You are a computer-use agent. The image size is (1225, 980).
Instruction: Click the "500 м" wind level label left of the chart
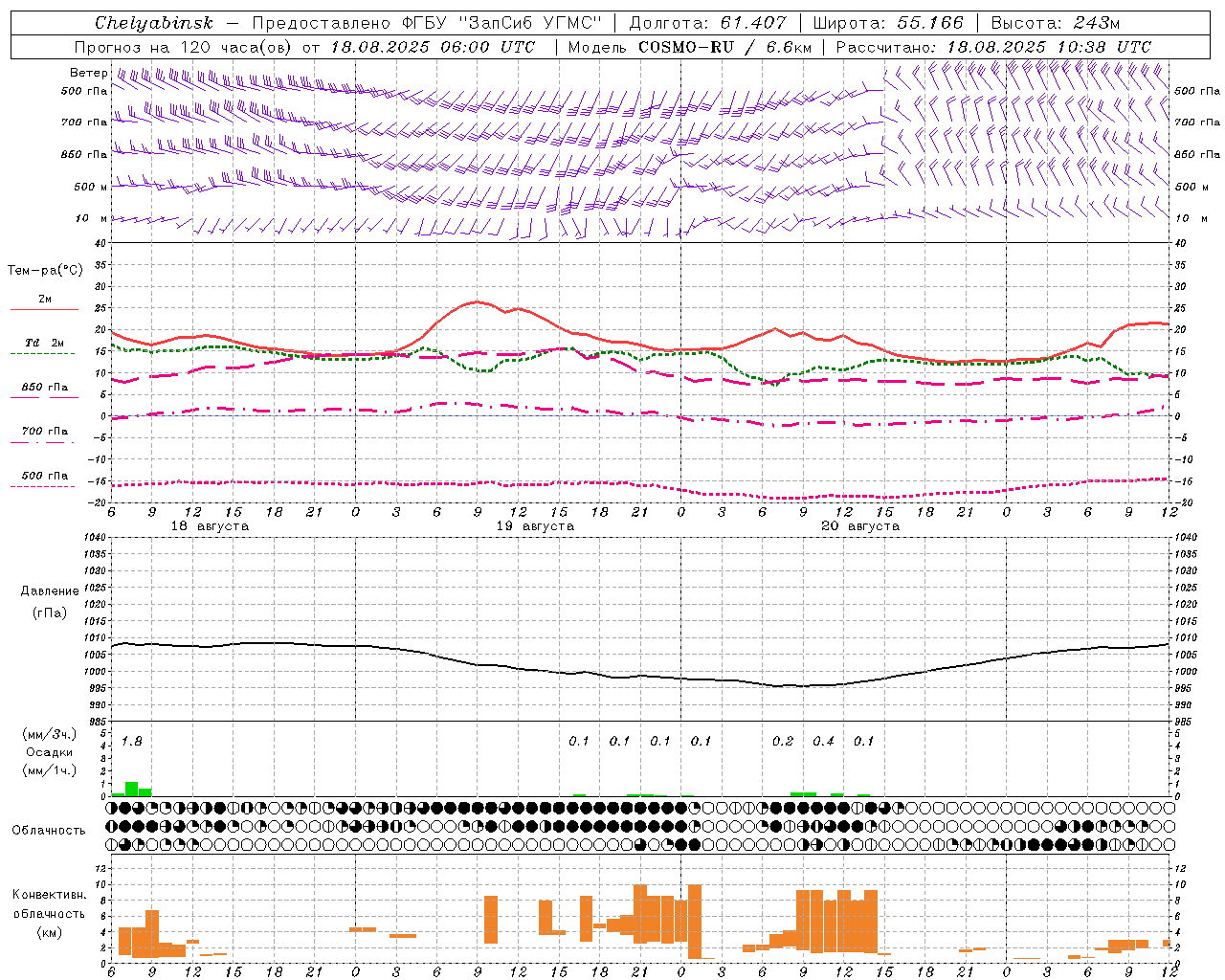[x=91, y=187]
